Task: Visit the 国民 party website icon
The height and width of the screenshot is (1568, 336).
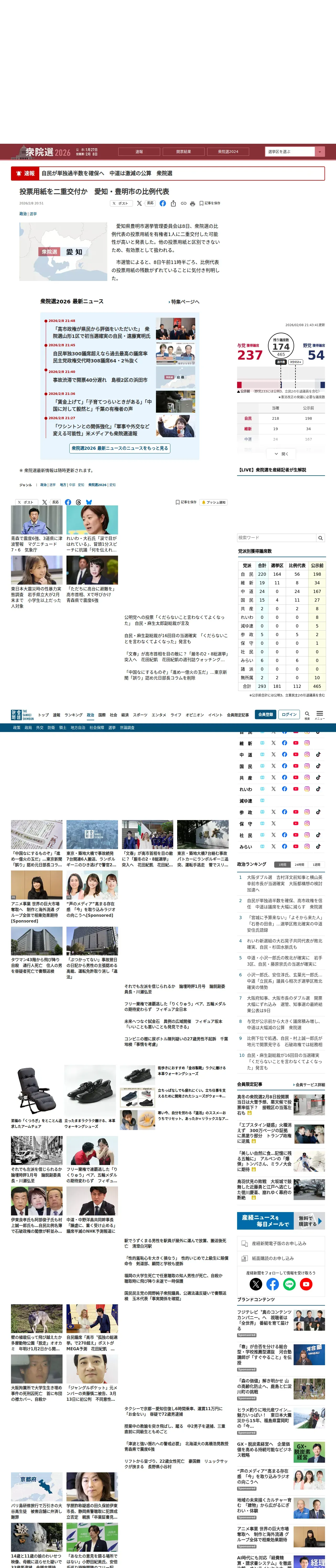Action: point(262,766)
